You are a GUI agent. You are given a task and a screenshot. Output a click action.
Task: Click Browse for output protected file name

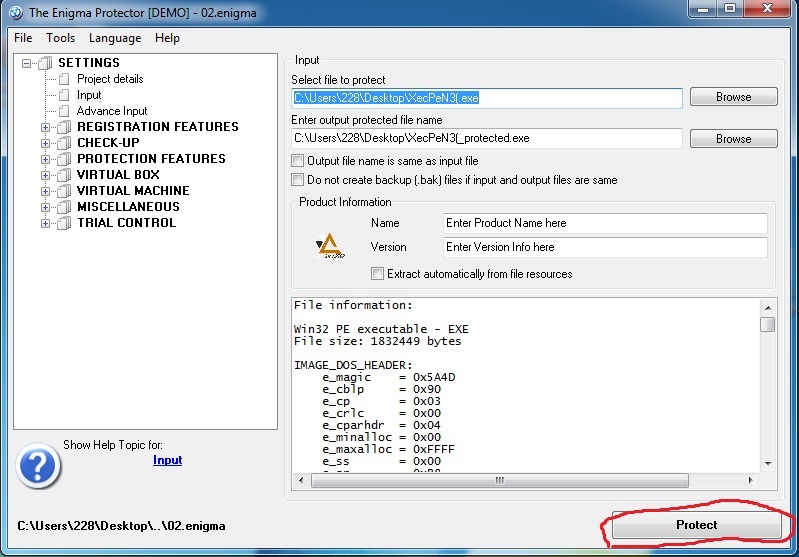(x=734, y=139)
